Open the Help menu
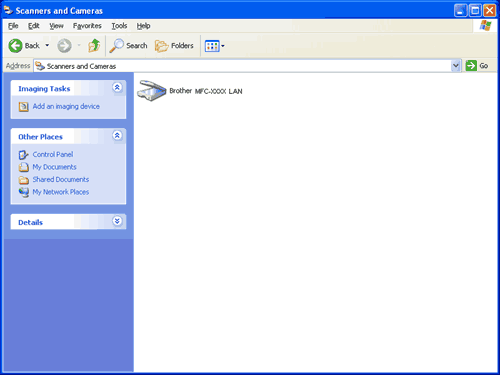This screenshot has width=500, height=375. [143, 26]
